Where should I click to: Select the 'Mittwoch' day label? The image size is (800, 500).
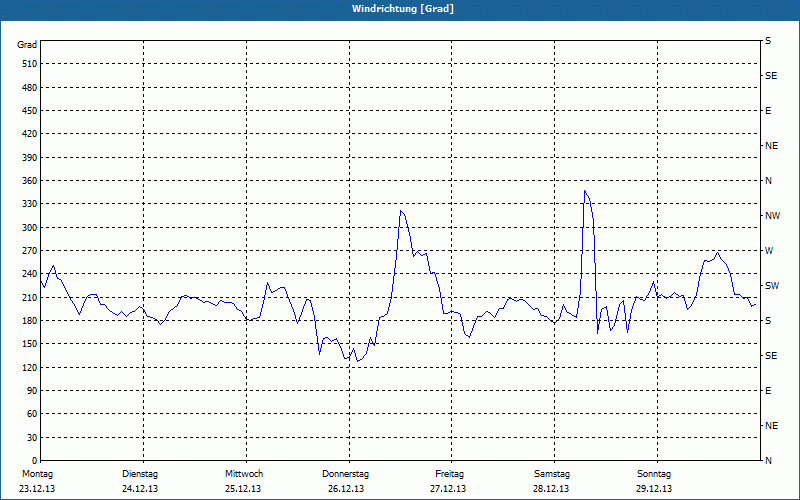point(244,474)
